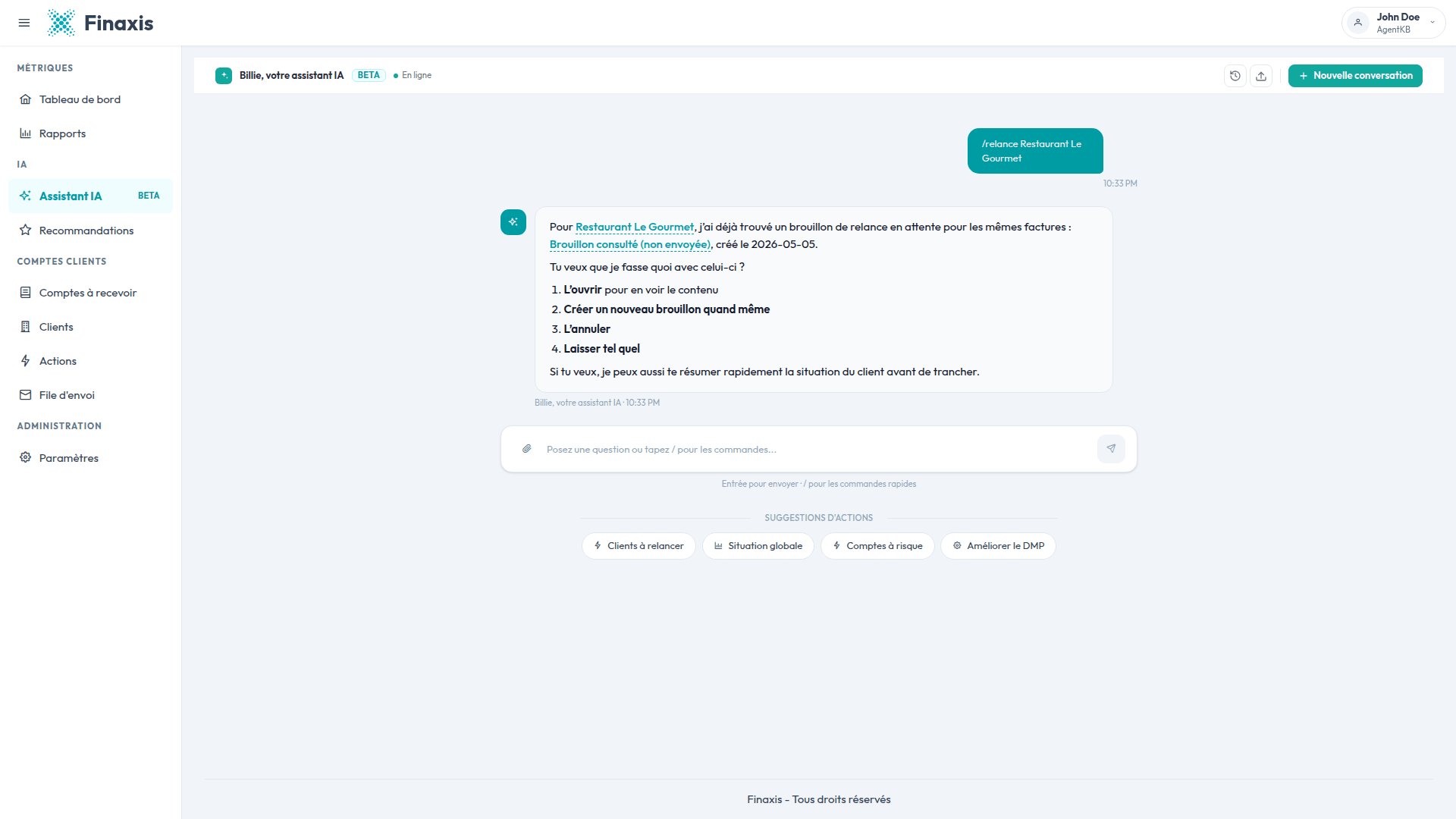Click the chart icon beside Rapports
Screen dimensions: 1456x819
point(26,133)
